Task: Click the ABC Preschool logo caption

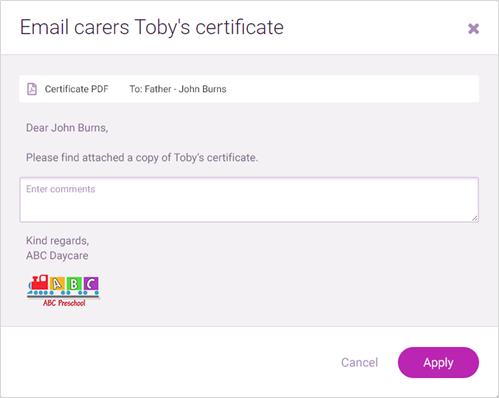Action: 64,303
